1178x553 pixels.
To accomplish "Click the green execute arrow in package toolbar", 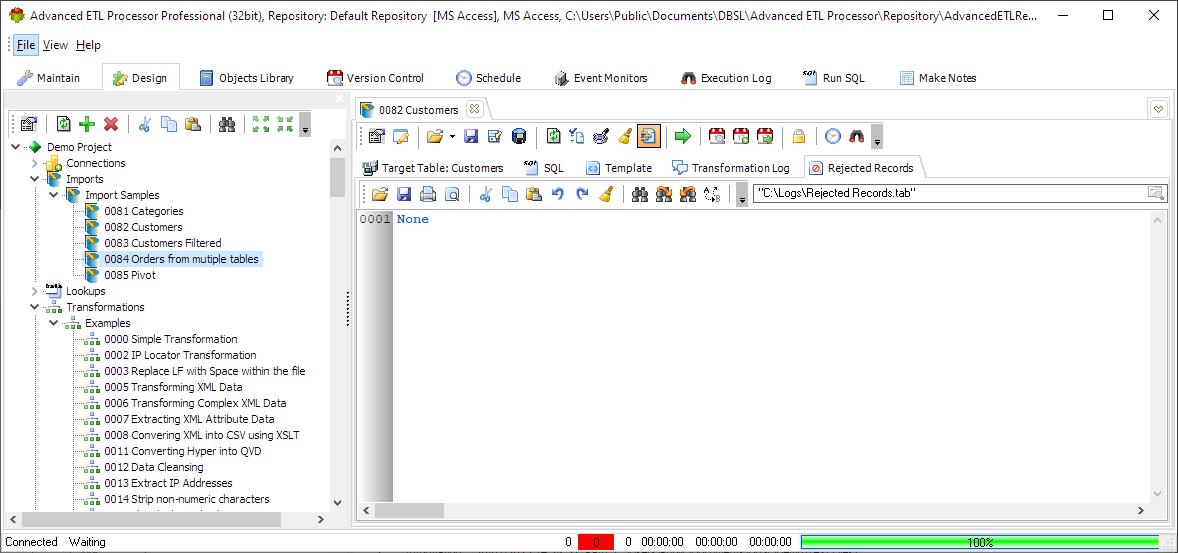I will (682, 136).
